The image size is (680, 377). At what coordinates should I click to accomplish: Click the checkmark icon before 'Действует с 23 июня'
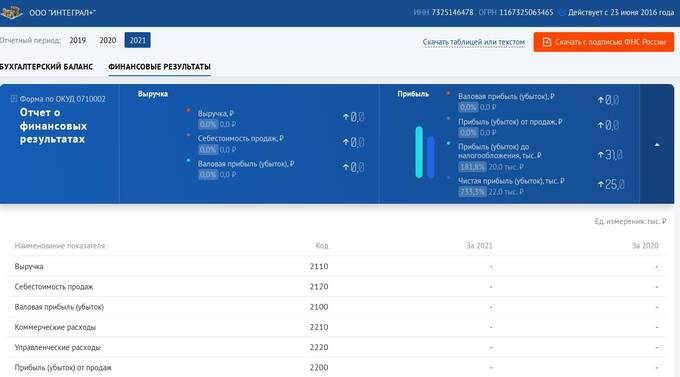click(562, 13)
